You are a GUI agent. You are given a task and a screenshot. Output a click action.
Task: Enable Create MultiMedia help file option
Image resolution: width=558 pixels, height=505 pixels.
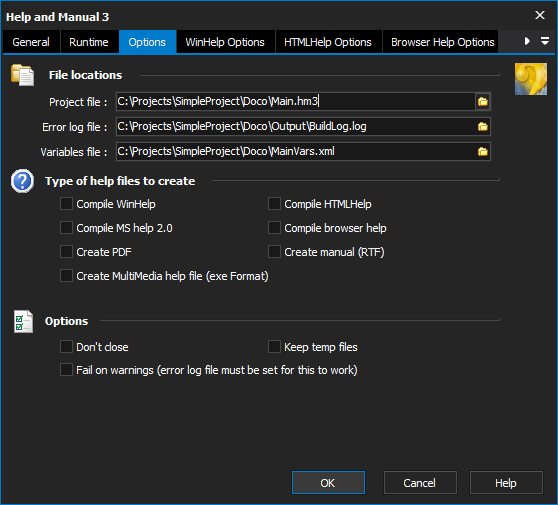66,276
